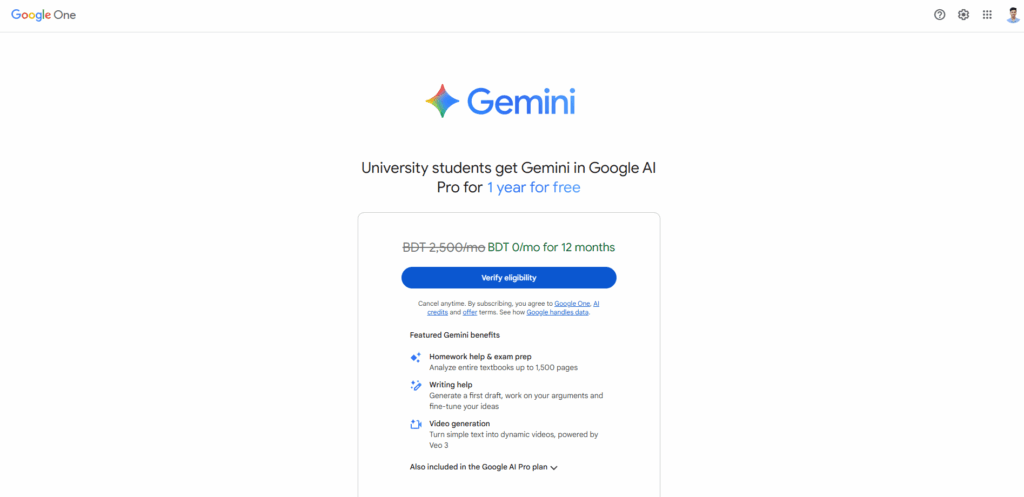This screenshot has height=497, width=1024.
Task: Click the 'Homework help & exam prep' title
Action: 480,356
